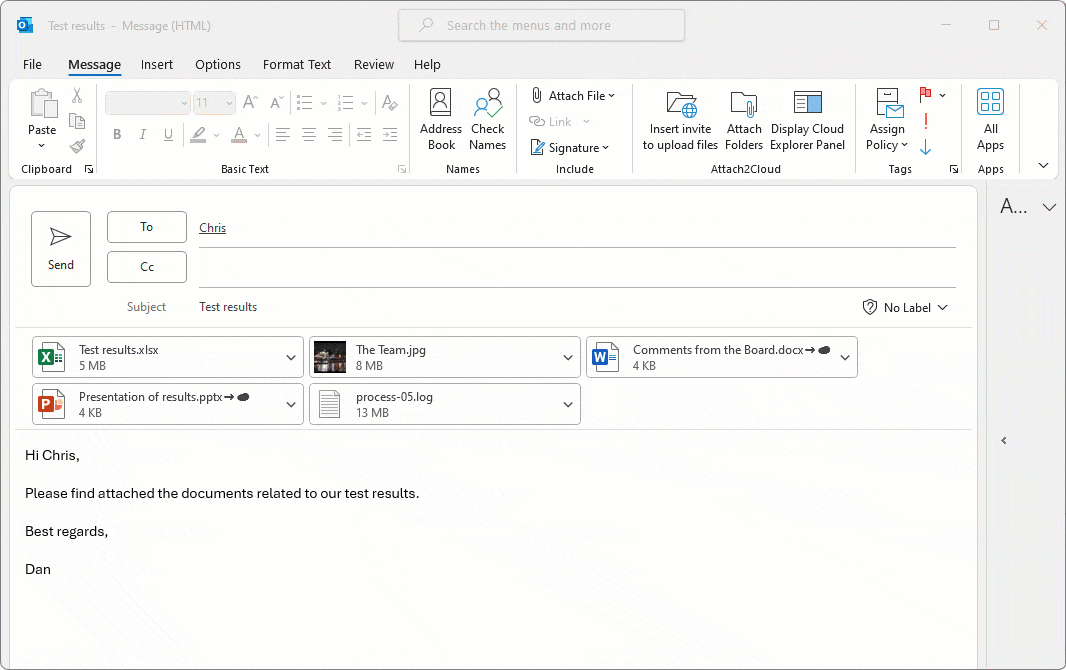
Task: Open Tags group dialog launcher
Action: click(954, 169)
